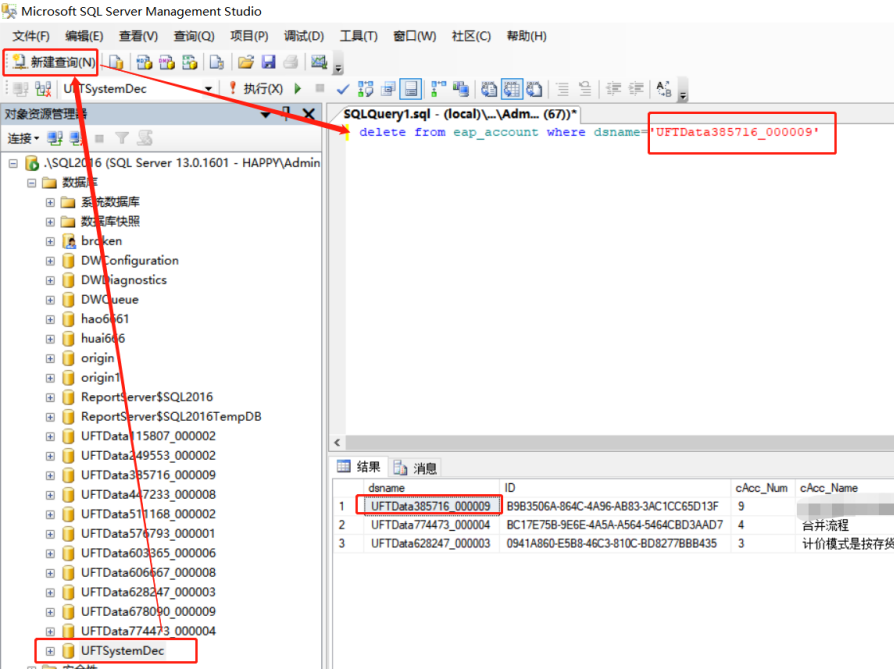
Task: Click the Print icon in toolbar
Action: [x=291, y=62]
